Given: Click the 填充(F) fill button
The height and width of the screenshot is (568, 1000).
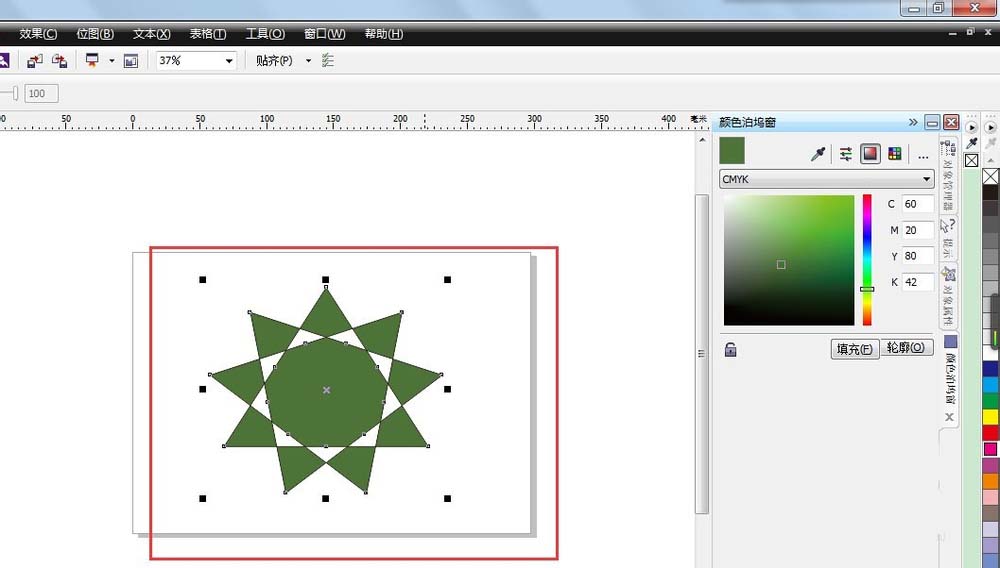Looking at the screenshot, I should pyautogui.click(x=854, y=349).
